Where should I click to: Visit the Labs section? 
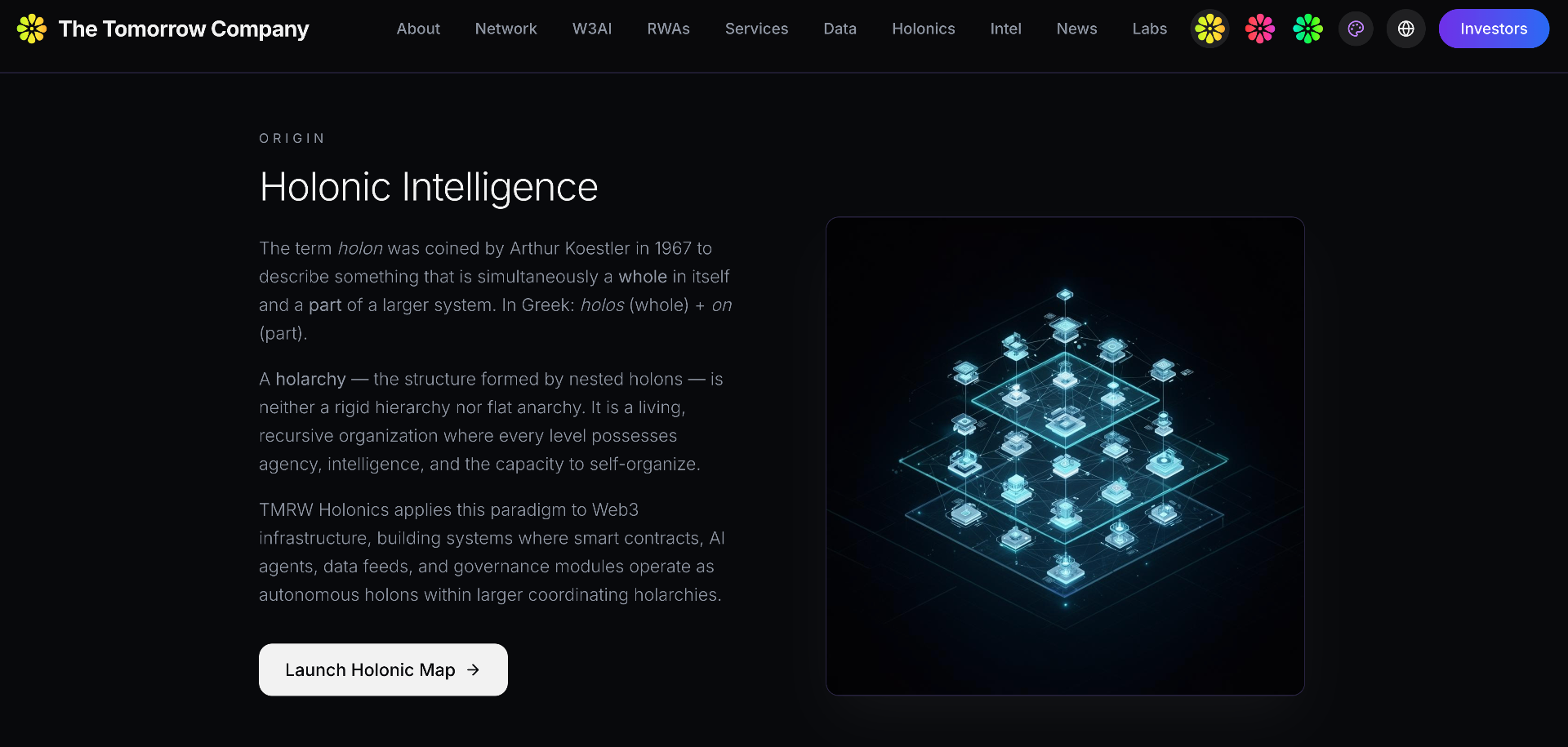pos(1150,29)
